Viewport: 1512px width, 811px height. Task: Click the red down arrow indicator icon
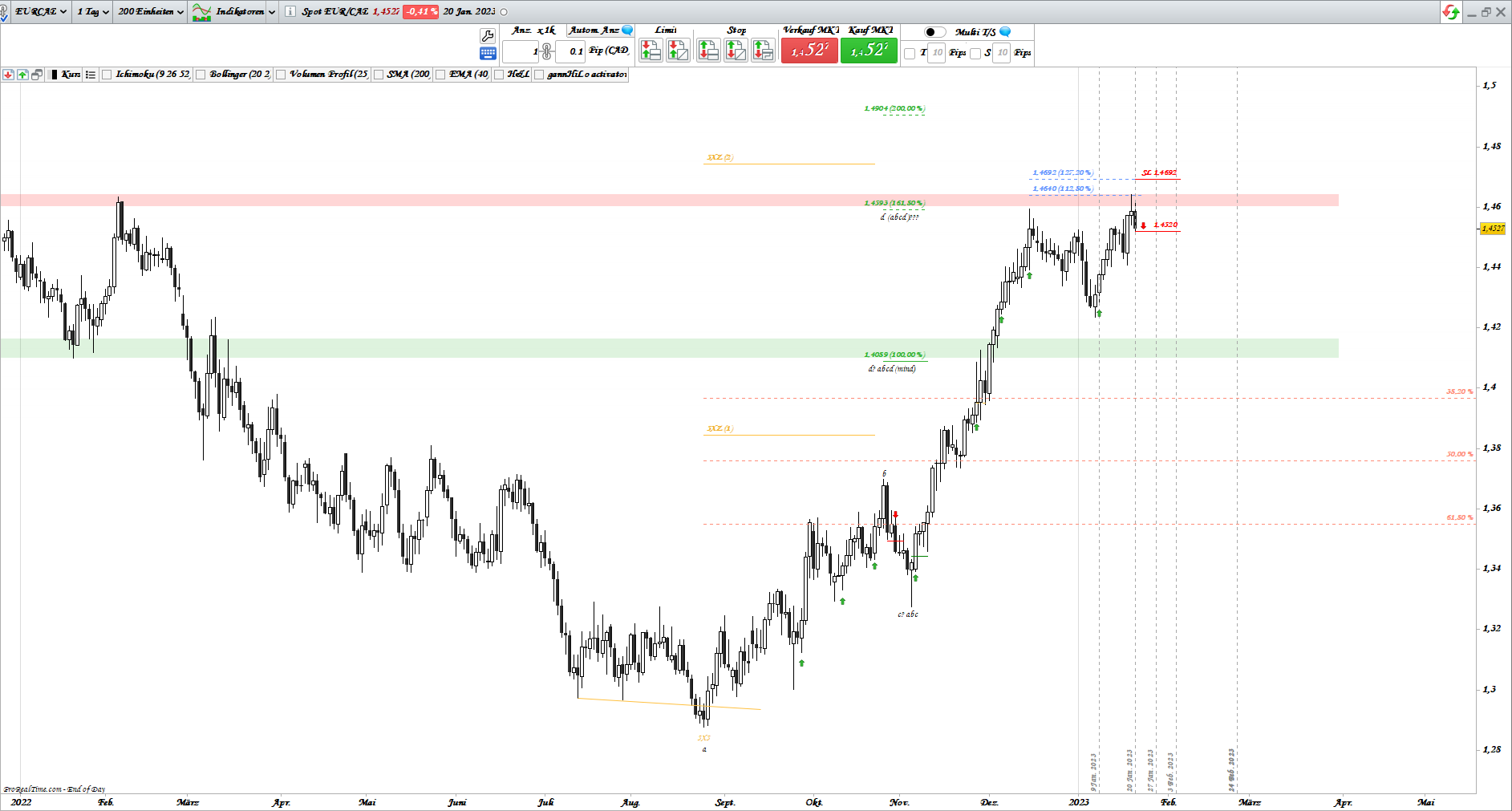pyautogui.click(x=8, y=75)
